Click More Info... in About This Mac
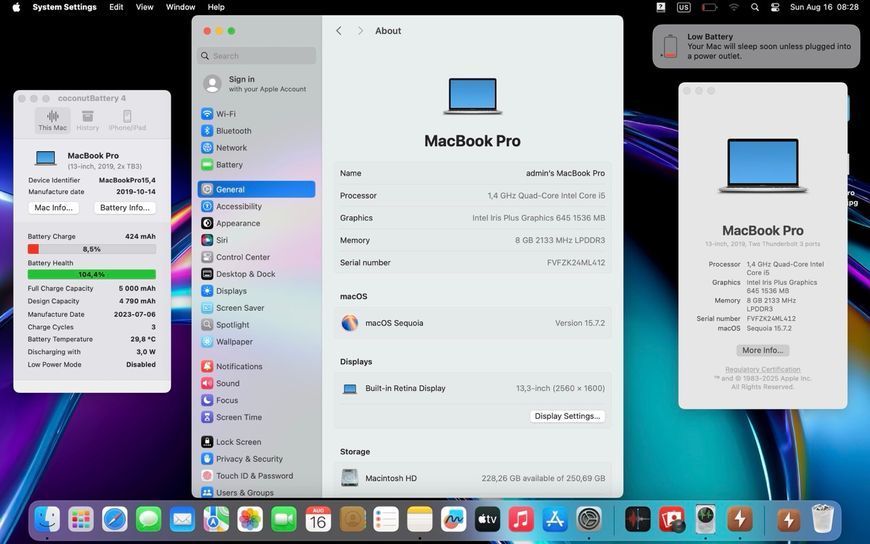Screen dimensions: 870x544 coord(762,350)
